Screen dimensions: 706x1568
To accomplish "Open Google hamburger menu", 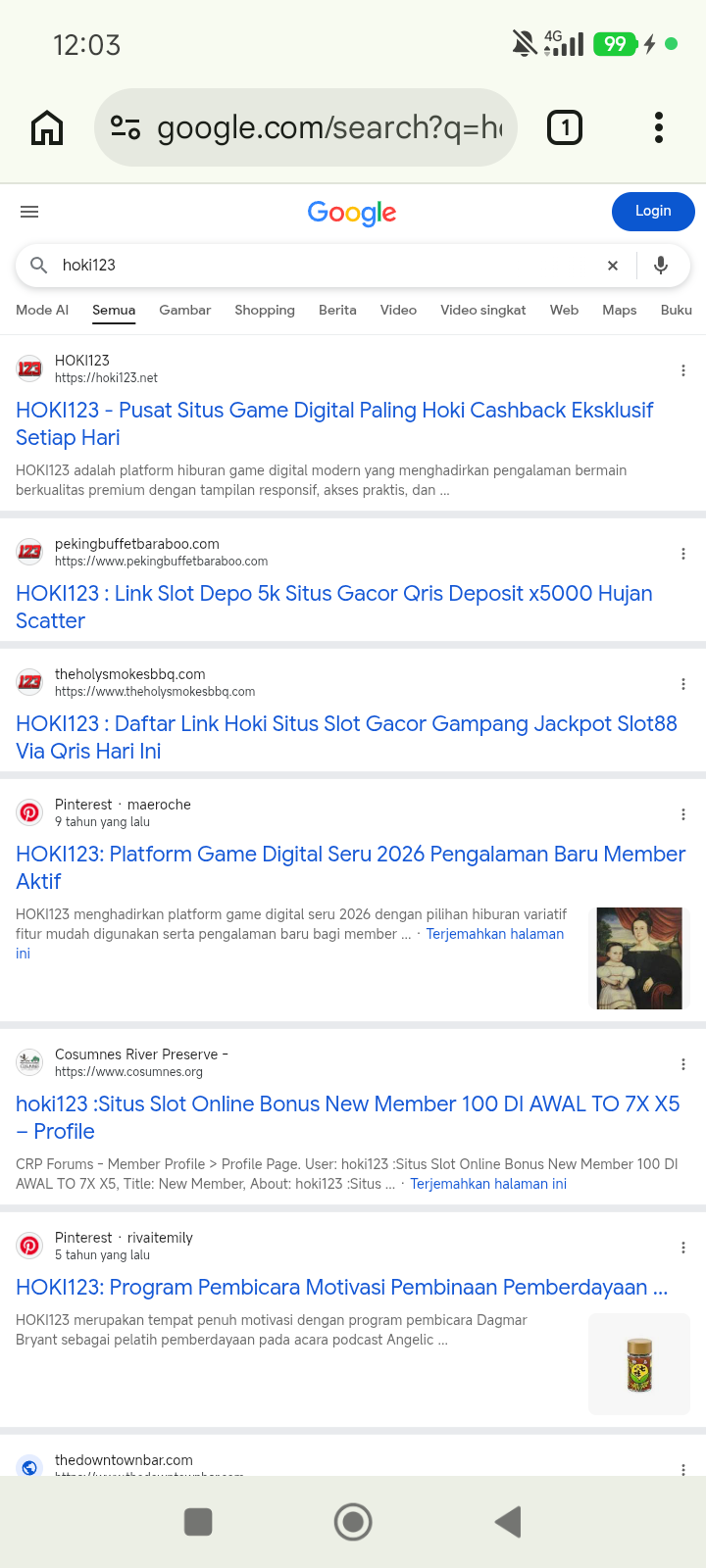I will coord(29,212).
